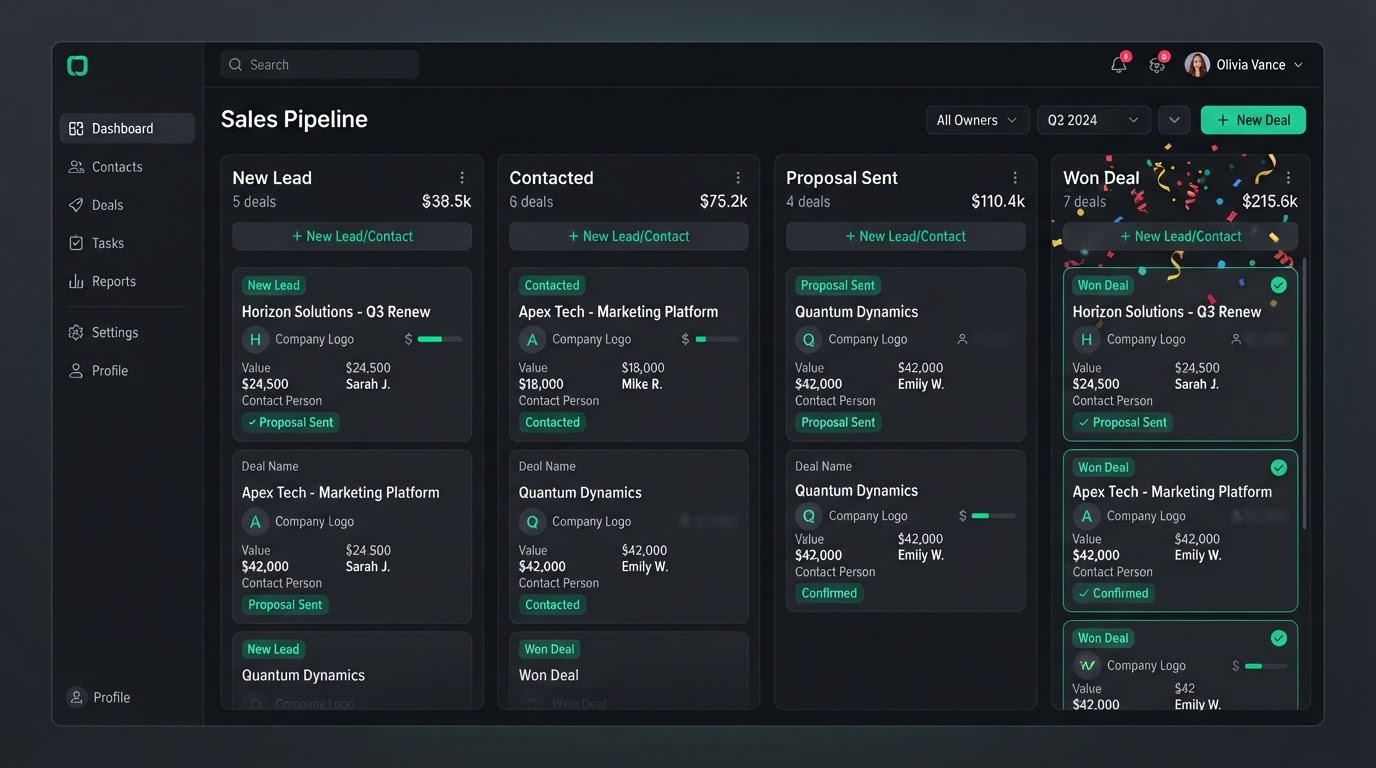The image size is (1376, 768).
Task: Toggle the checkmark on the lowest Won Deal card
Action: tap(1278, 638)
